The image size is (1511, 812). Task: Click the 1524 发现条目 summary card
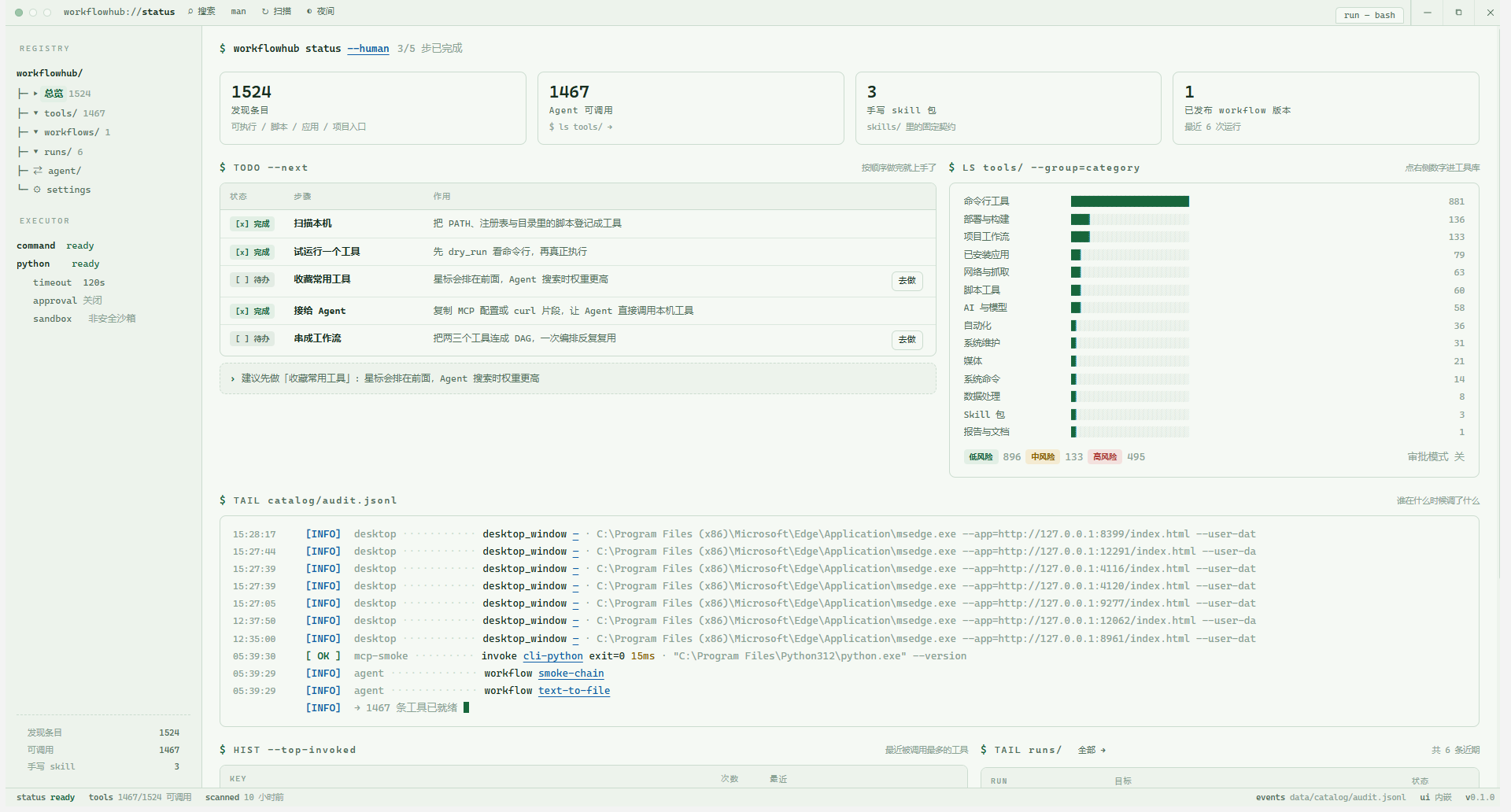pyautogui.click(x=372, y=109)
